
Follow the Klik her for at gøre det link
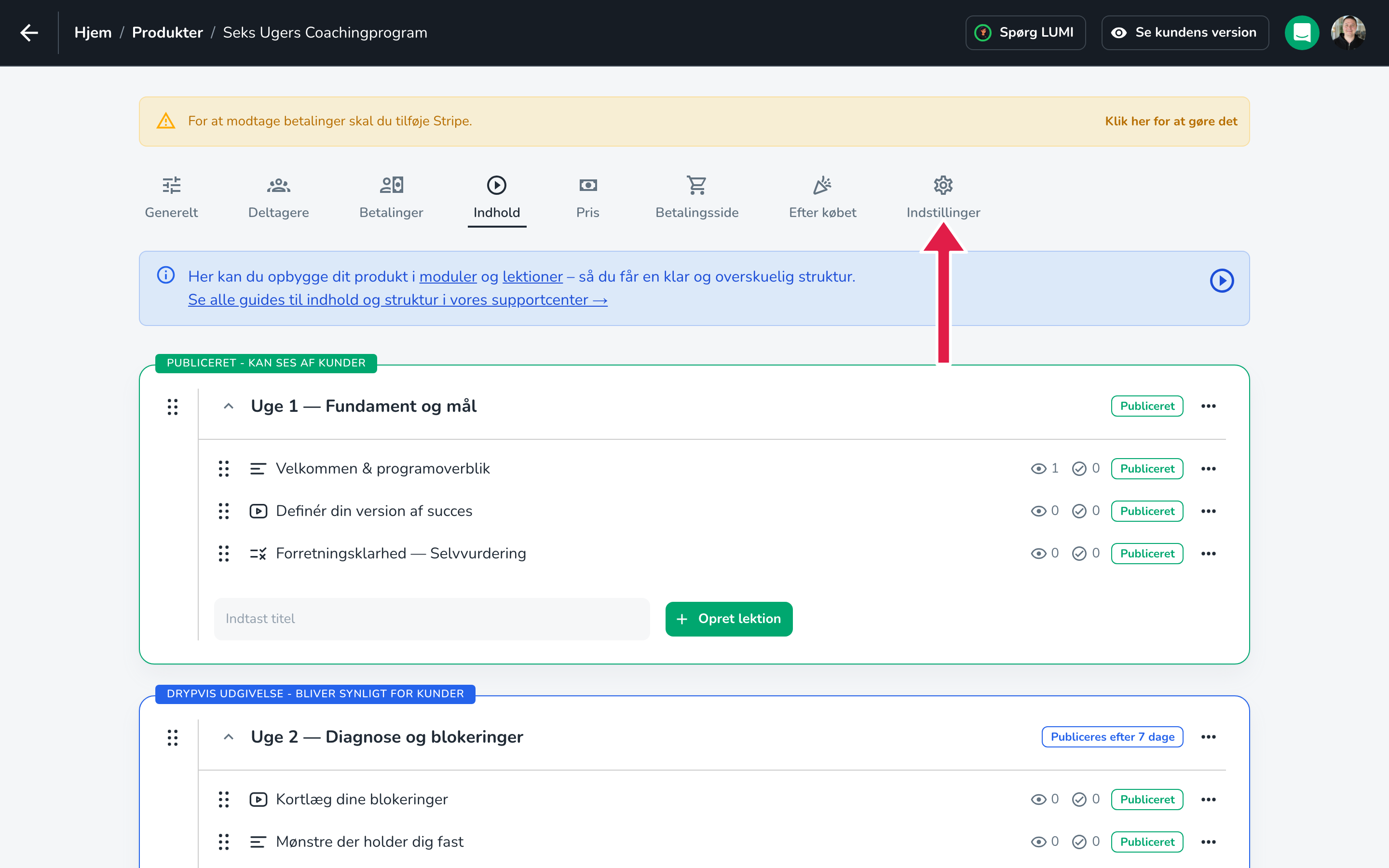1171,121
